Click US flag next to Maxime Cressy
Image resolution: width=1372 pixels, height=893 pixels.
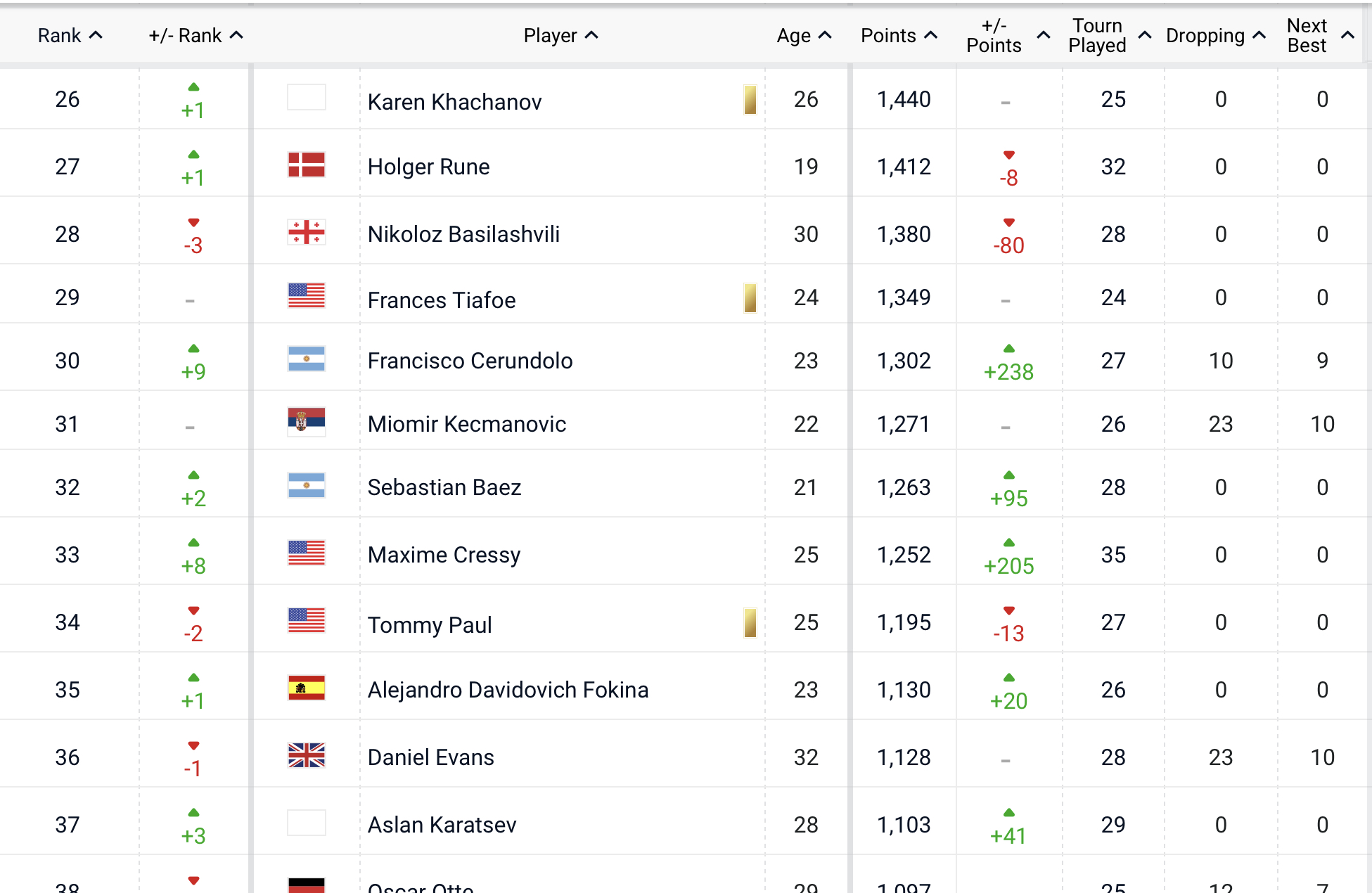click(x=307, y=553)
